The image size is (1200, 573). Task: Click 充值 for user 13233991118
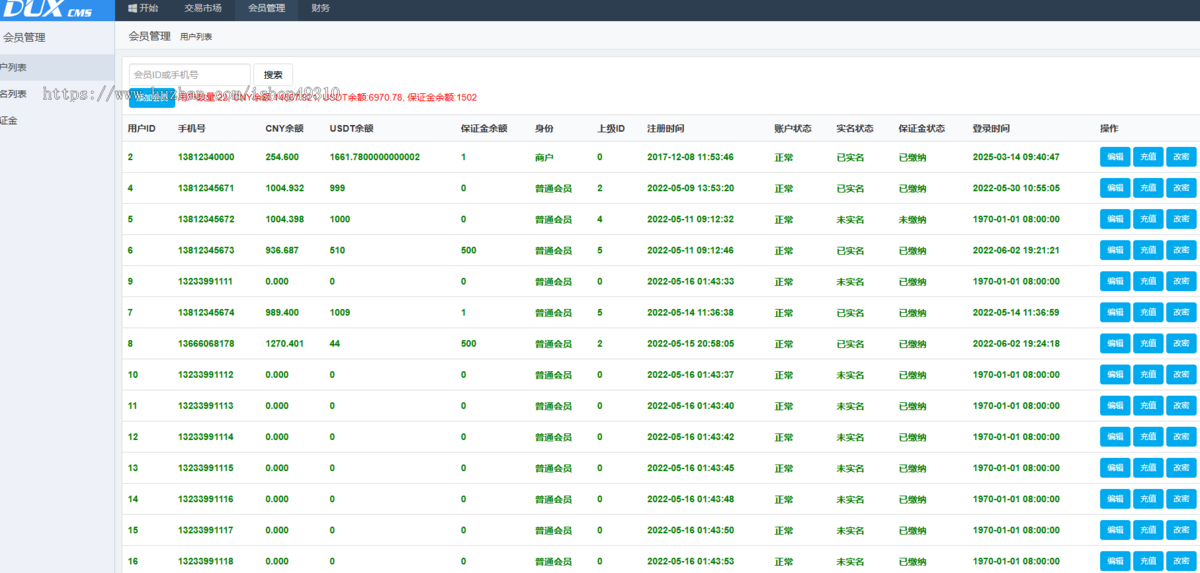1148,561
